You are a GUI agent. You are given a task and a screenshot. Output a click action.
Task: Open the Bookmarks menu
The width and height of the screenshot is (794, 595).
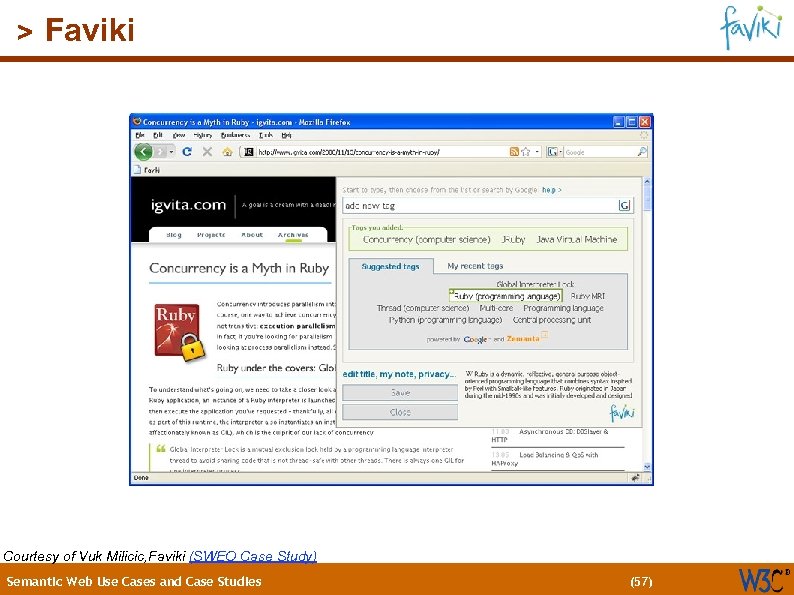[235, 135]
